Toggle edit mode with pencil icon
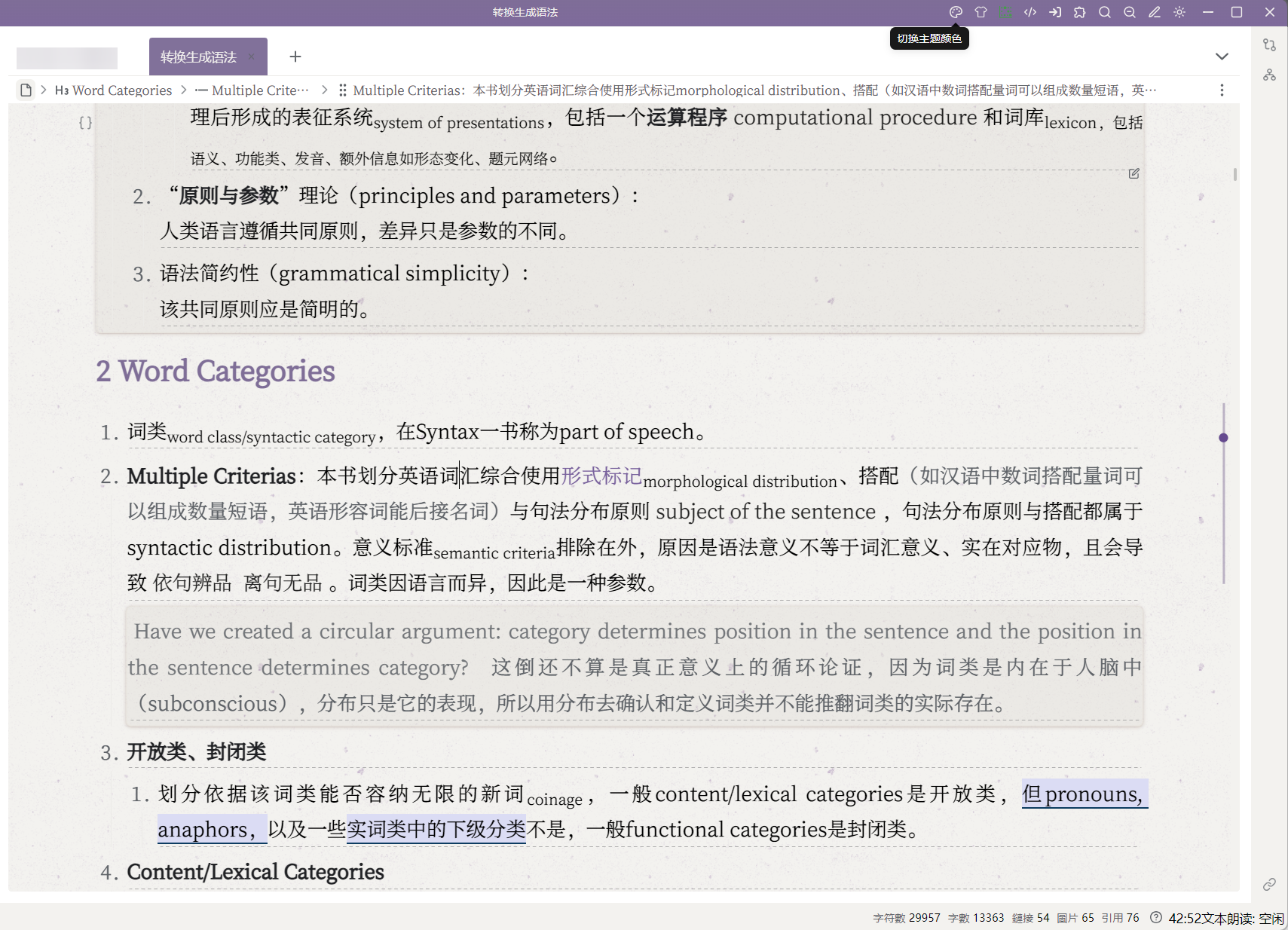Viewport: 1288px width, 930px height. (x=1155, y=12)
